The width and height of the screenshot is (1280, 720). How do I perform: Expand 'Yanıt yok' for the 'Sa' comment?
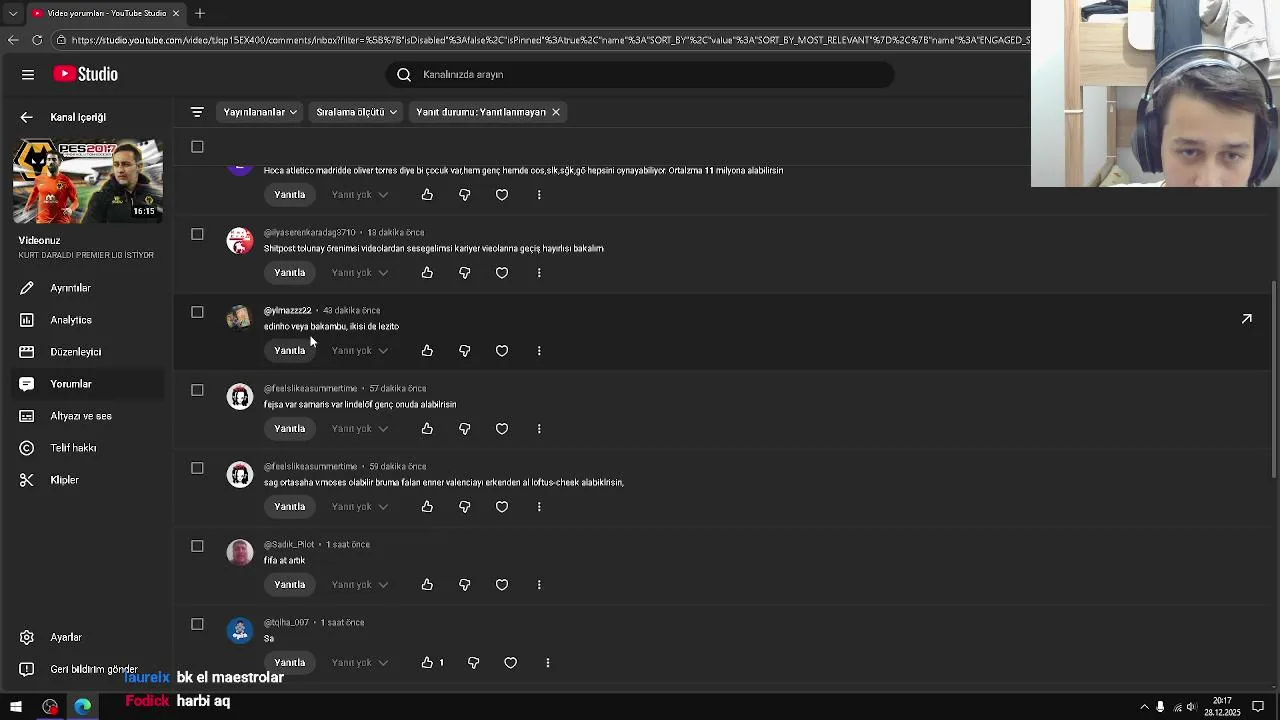click(x=360, y=662)
